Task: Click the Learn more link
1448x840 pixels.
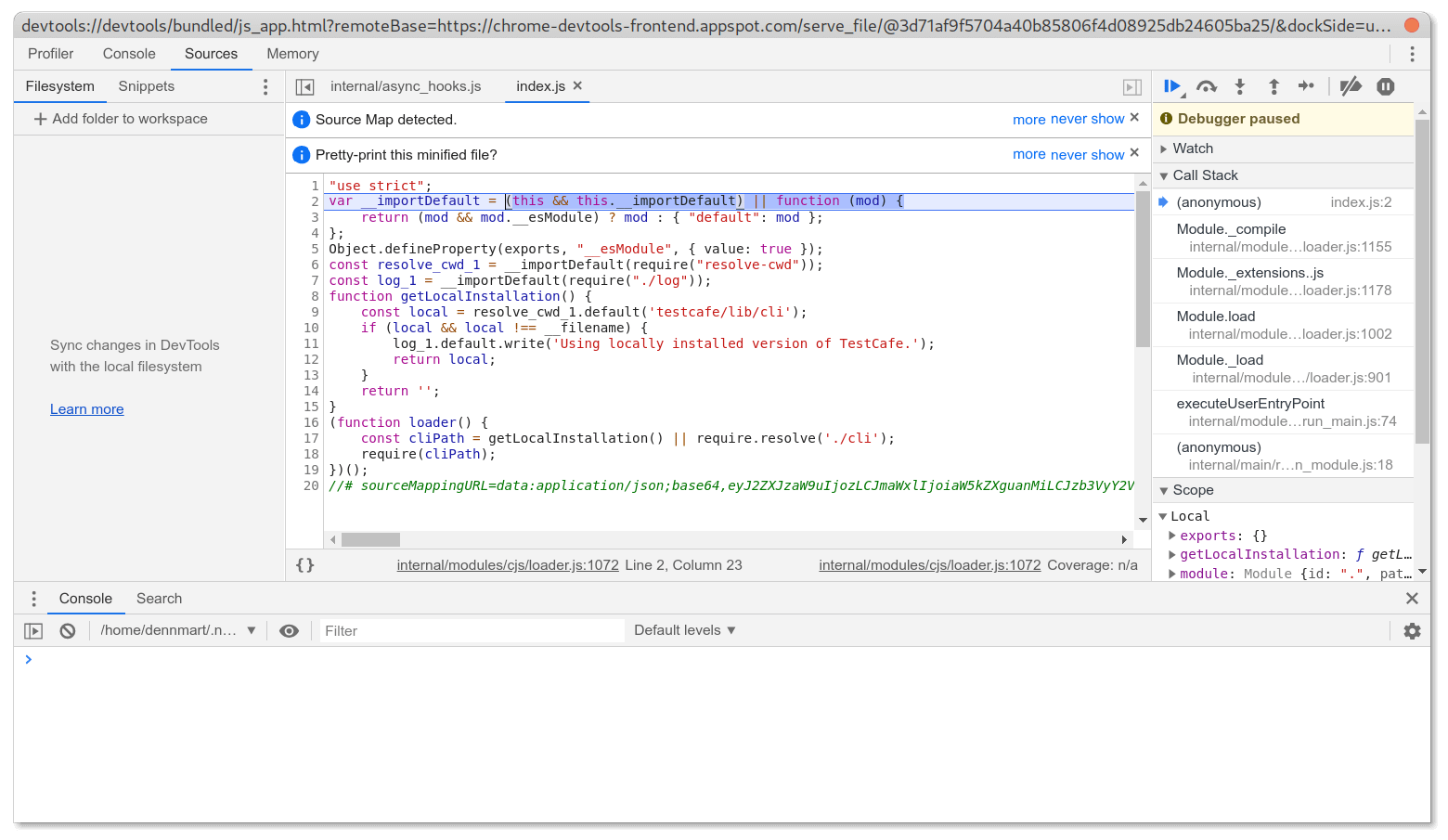Action: tap(86, 408)
